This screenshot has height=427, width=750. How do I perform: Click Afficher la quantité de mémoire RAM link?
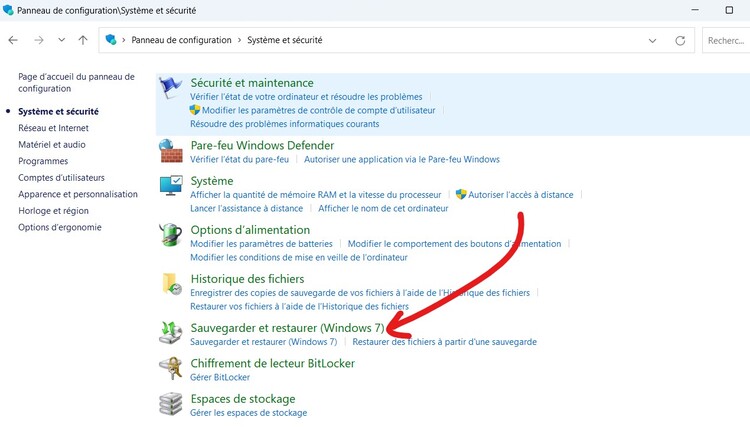[x=316, y=195]
